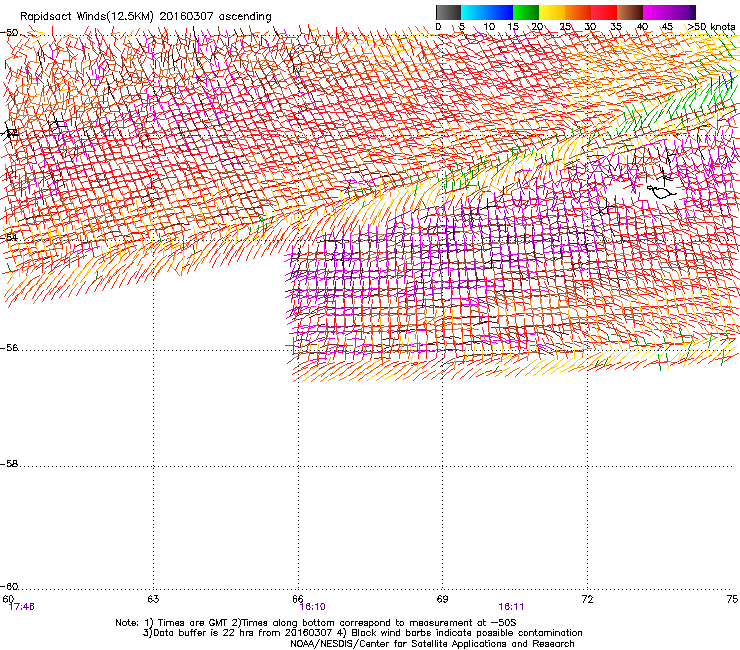Click the '-56' latitude axis label
740x650 pixels.
(9, 348)
